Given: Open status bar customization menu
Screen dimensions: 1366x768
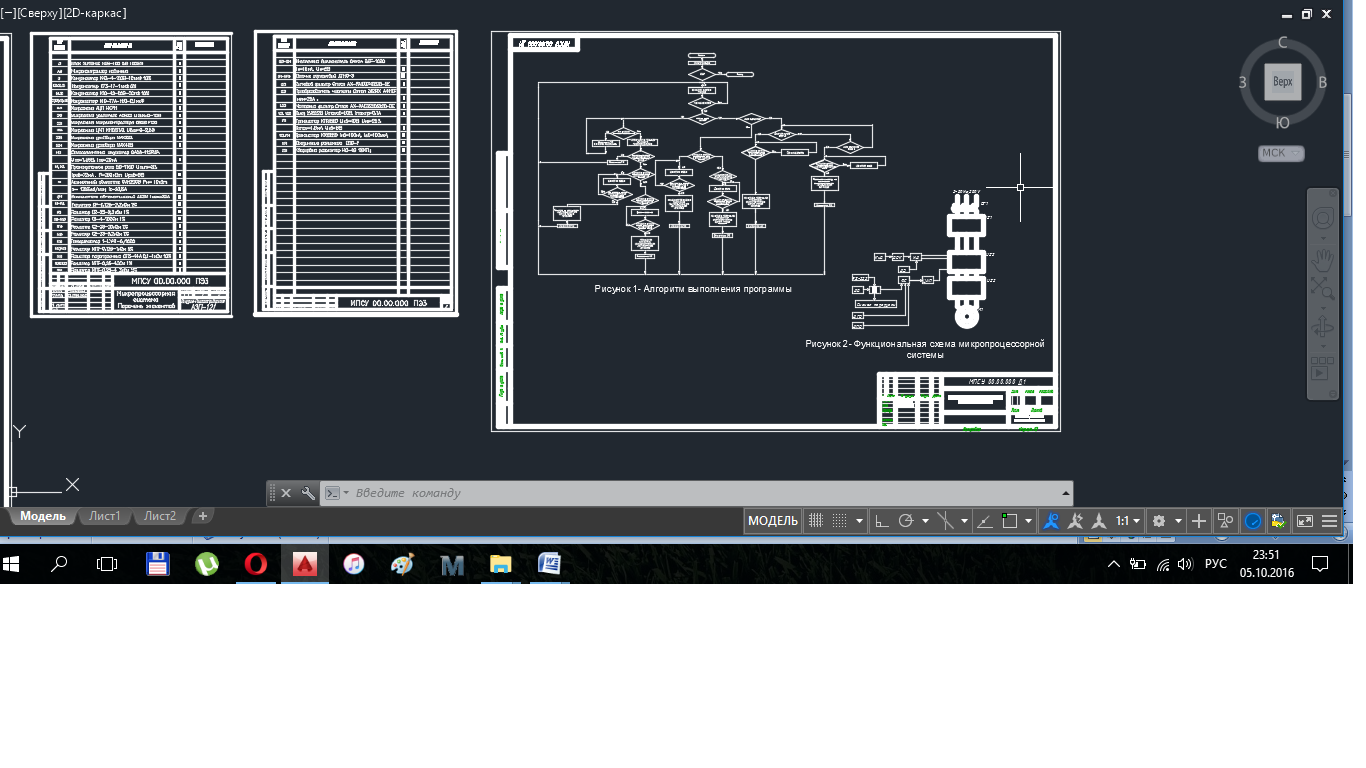Looking at the screenshot, I should [x=1329, y=521].
